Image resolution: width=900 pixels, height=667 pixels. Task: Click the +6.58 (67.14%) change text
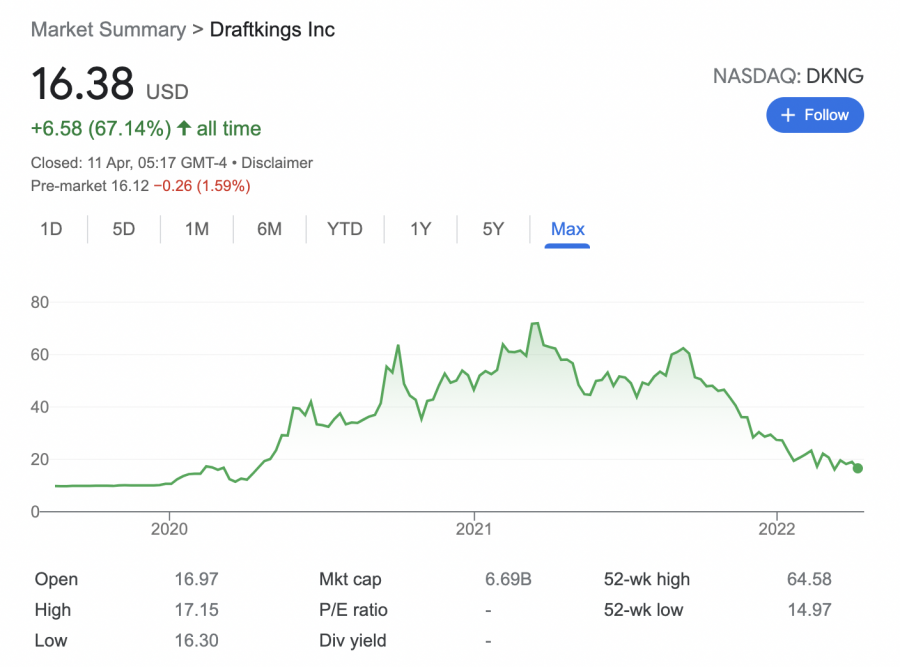click(101, 129)
